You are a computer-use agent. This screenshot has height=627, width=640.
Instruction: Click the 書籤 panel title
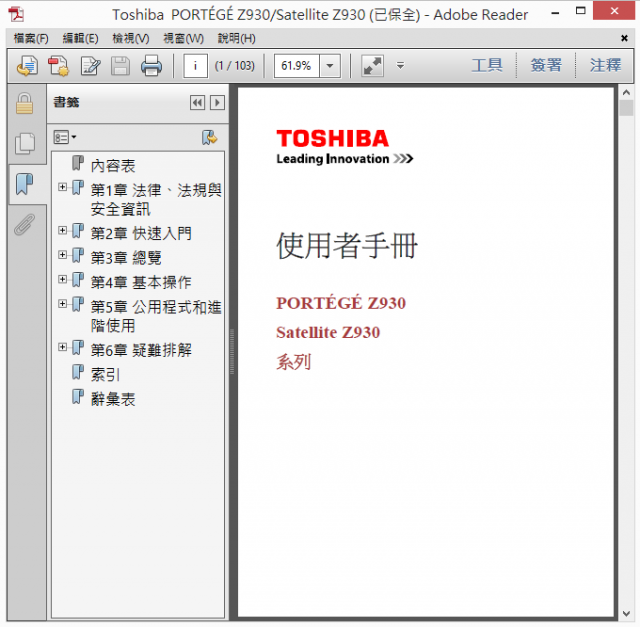point(66,102)
